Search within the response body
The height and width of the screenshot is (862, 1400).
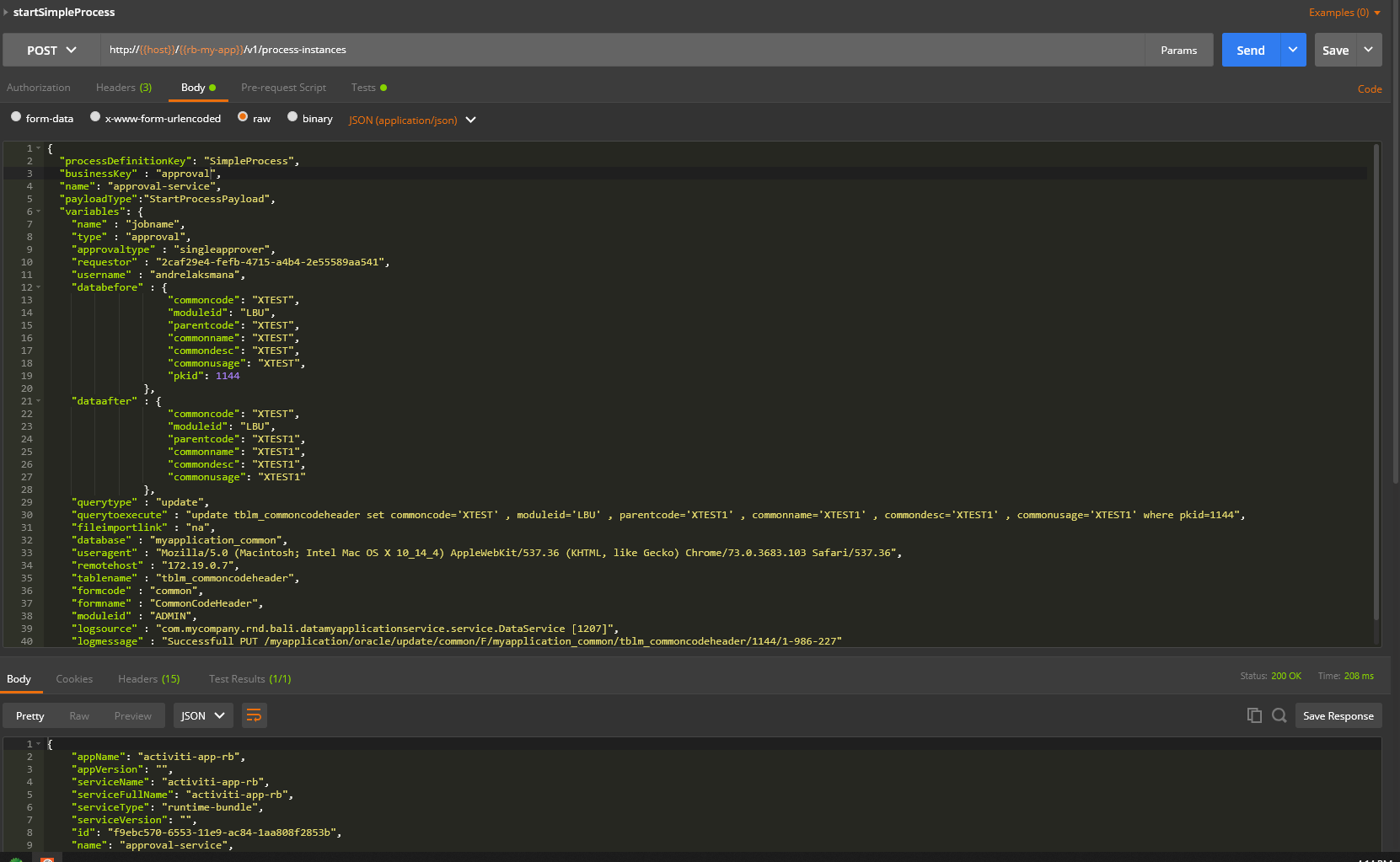point(1279,715)
